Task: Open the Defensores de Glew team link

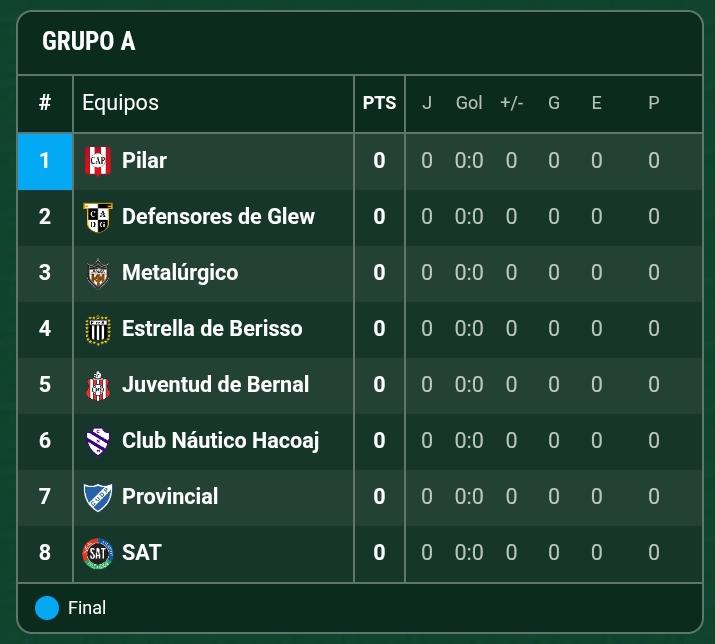Action: pos(218,216)
